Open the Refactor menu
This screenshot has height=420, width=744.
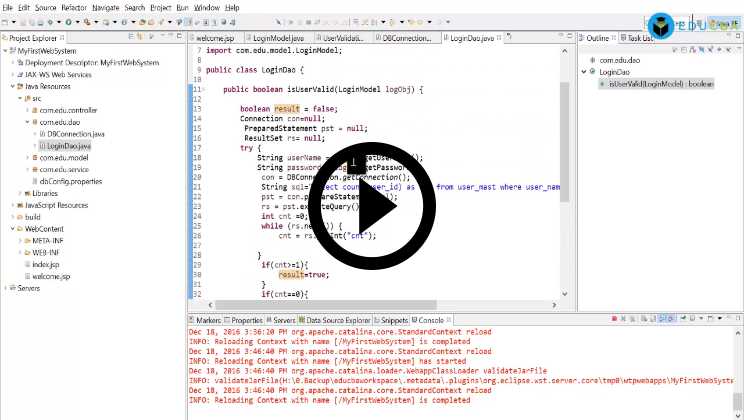click(74, 7)
